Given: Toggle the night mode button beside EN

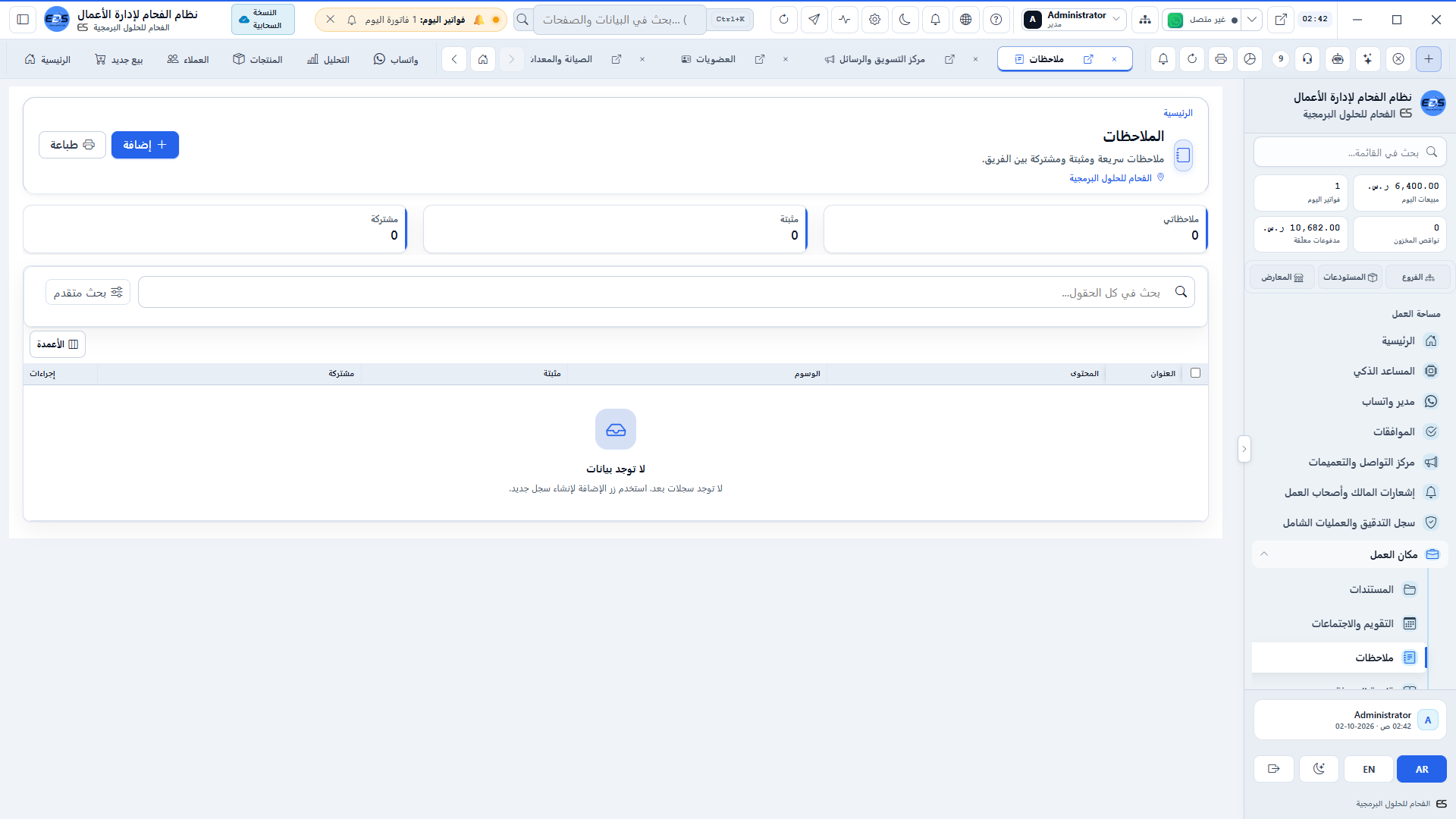Looking at the screenshot, I should click(x=1319, y=769).
